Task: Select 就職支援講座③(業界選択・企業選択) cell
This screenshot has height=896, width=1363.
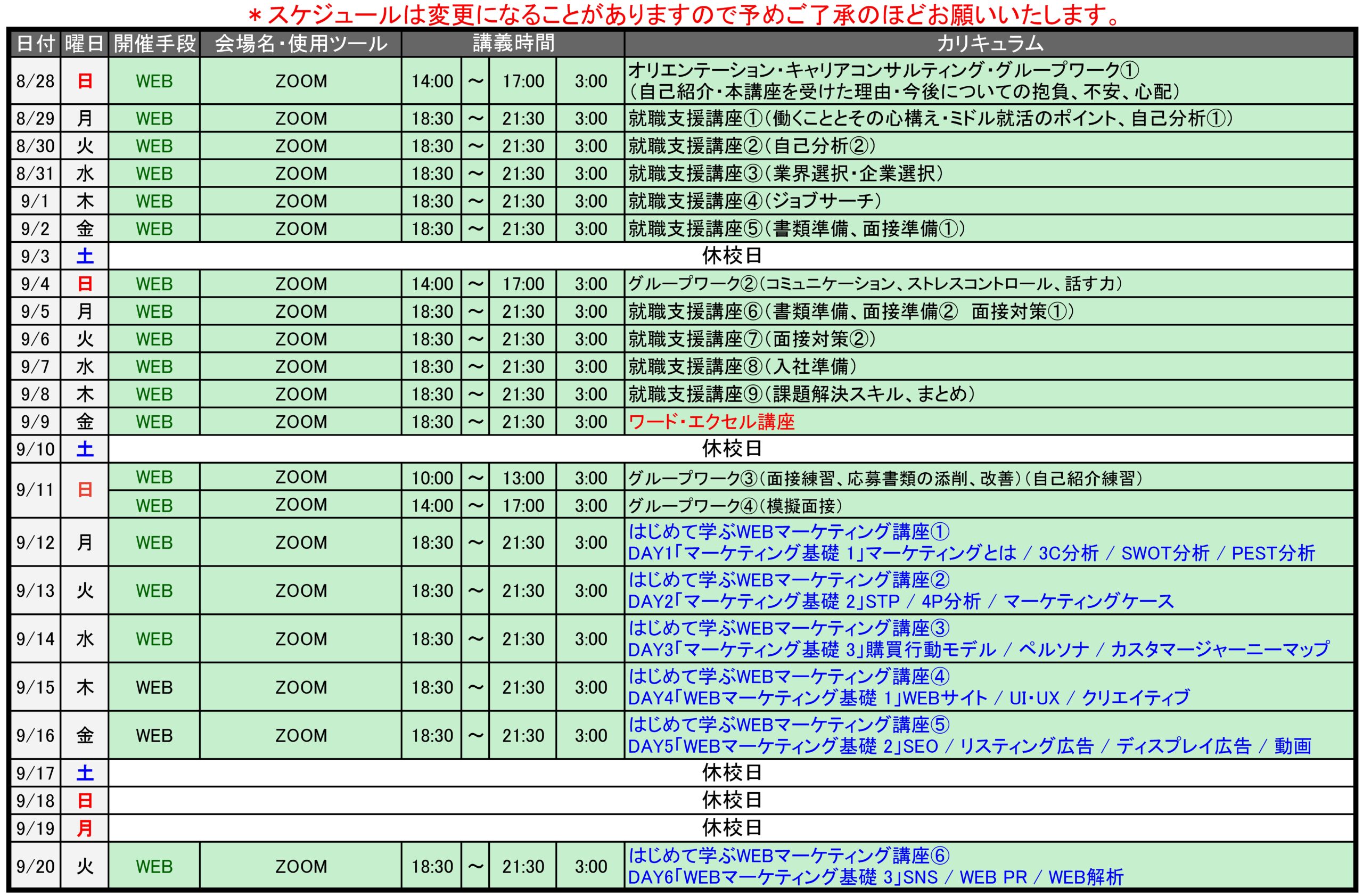Action: click(990, 174)
